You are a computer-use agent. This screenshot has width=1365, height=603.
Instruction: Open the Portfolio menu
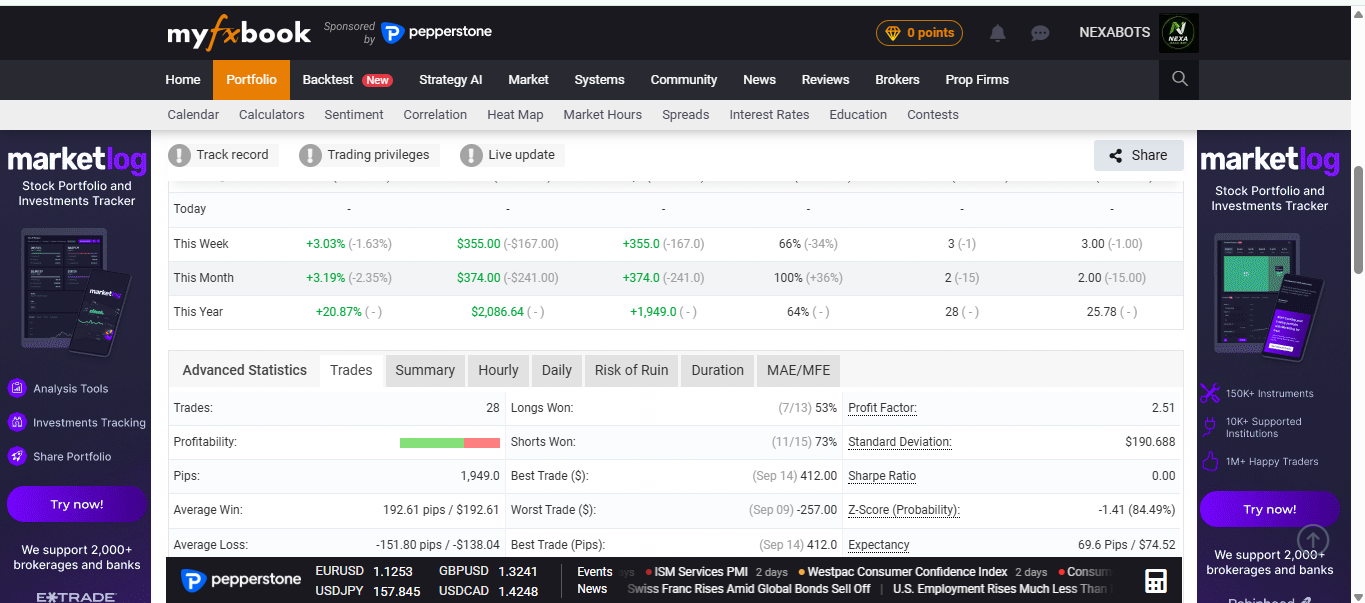251,80
